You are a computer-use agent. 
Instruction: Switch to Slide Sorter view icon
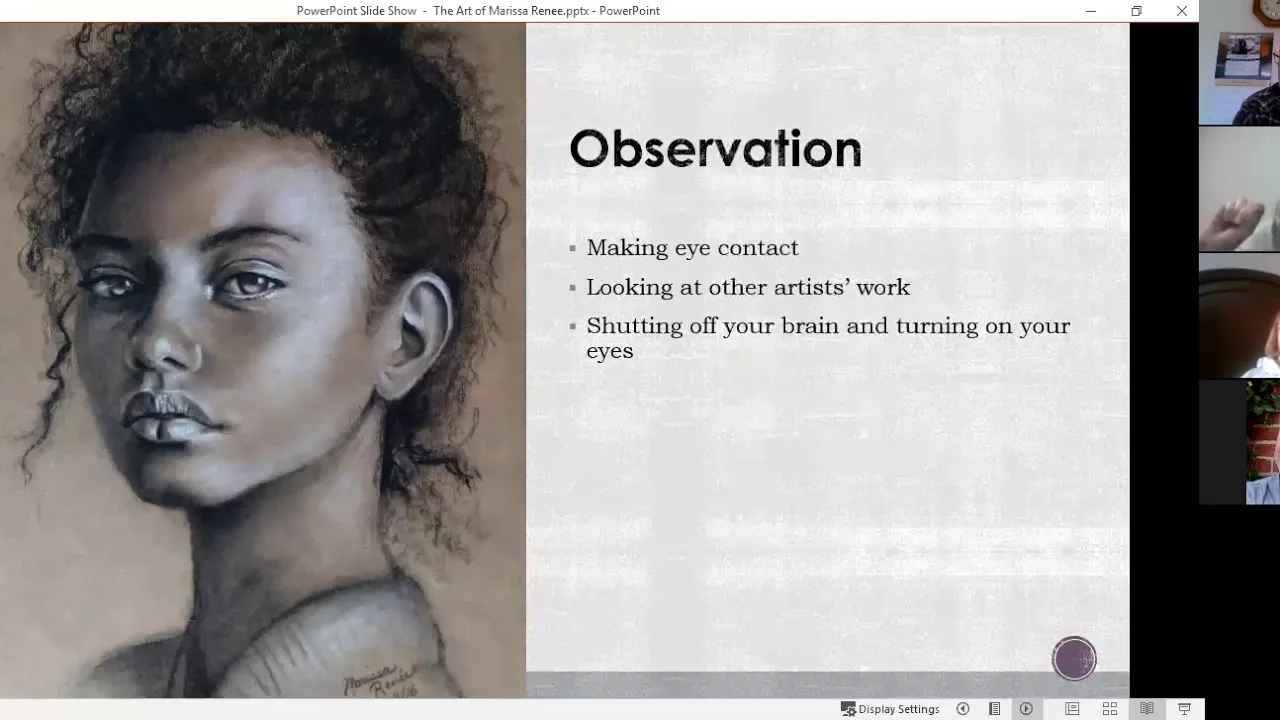click(x=1110, y=709)
